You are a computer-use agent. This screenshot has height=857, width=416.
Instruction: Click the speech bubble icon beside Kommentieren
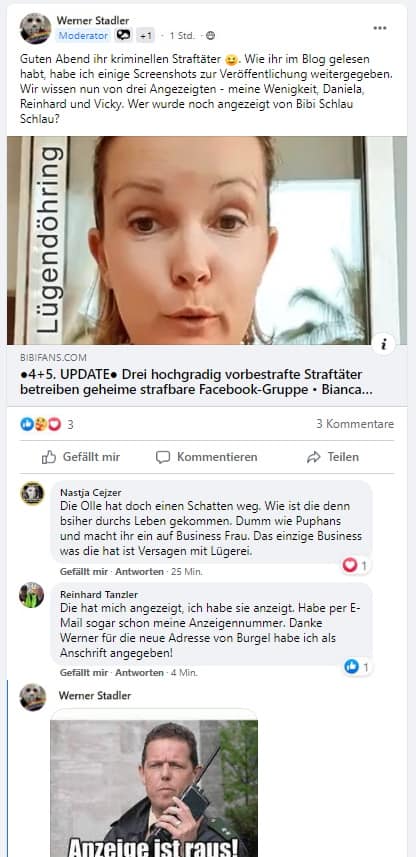pyautogui.click(x=163, y=457)
